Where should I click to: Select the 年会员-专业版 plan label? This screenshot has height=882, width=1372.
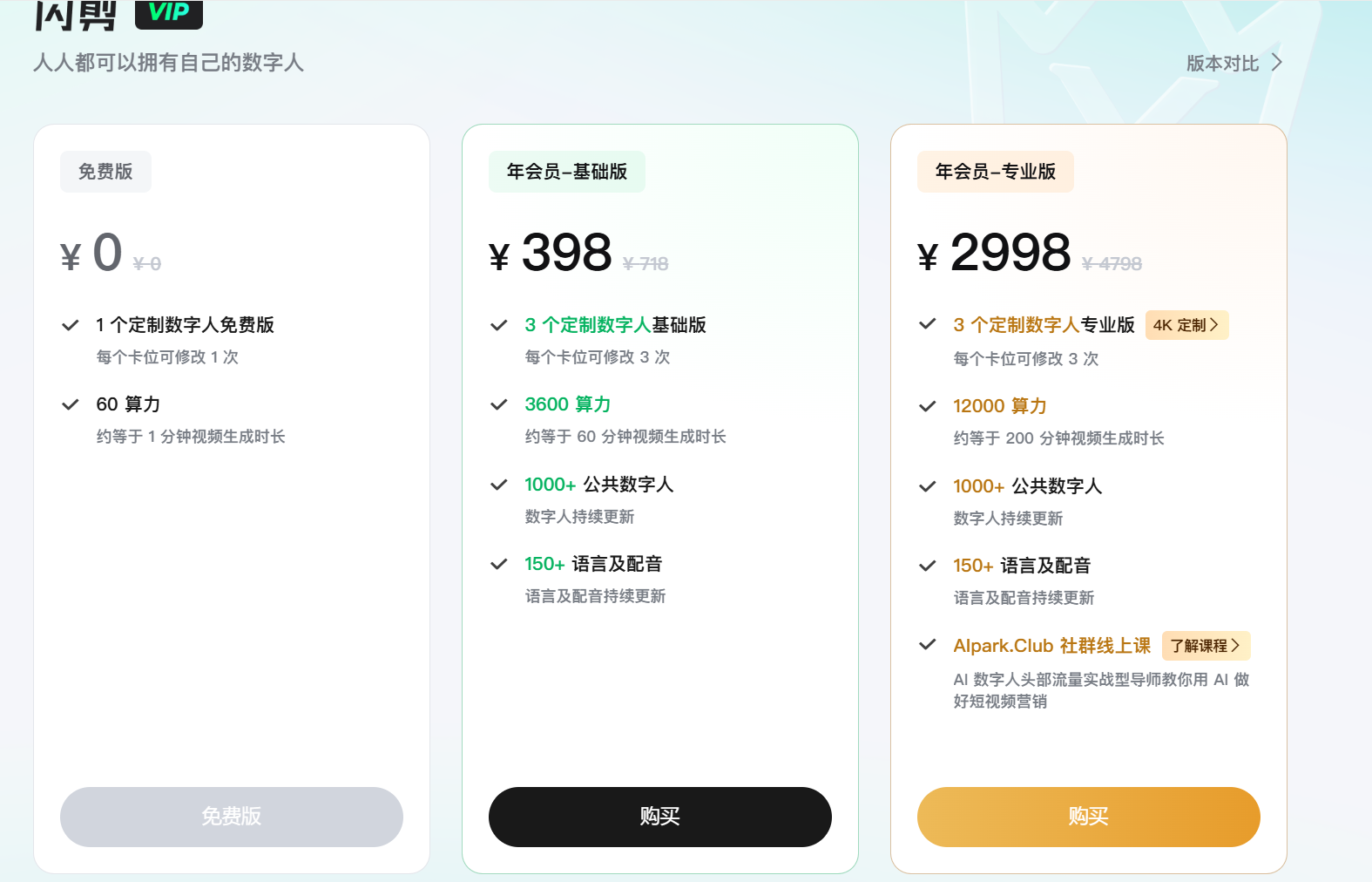tap(995, 172)
